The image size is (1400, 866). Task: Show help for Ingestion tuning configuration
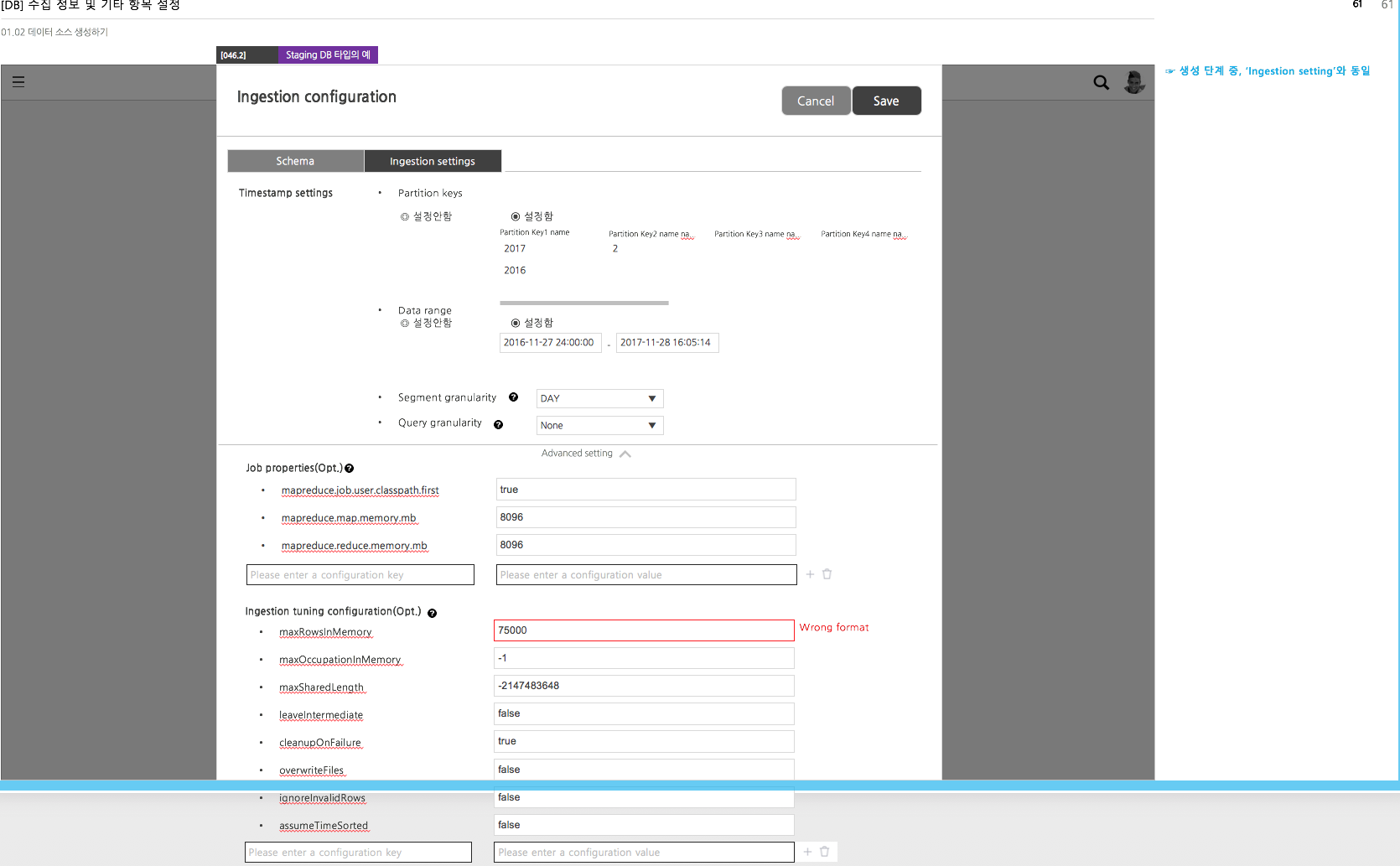432,613
